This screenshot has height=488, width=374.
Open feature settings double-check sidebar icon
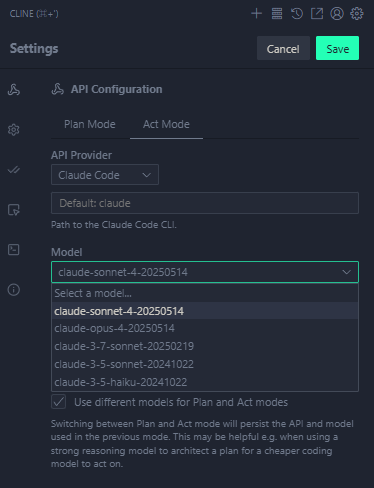pyautogui.click(x=14, y=170)
